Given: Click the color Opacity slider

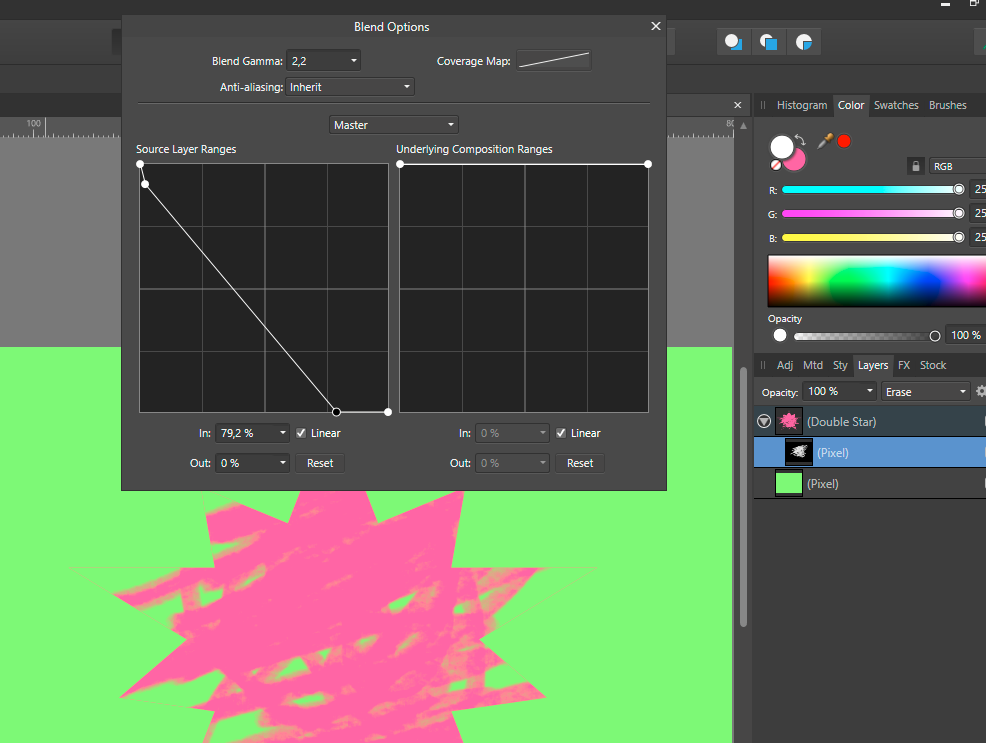Looking at the screenshot, I should pyautogui.click(x=867, y=336).
